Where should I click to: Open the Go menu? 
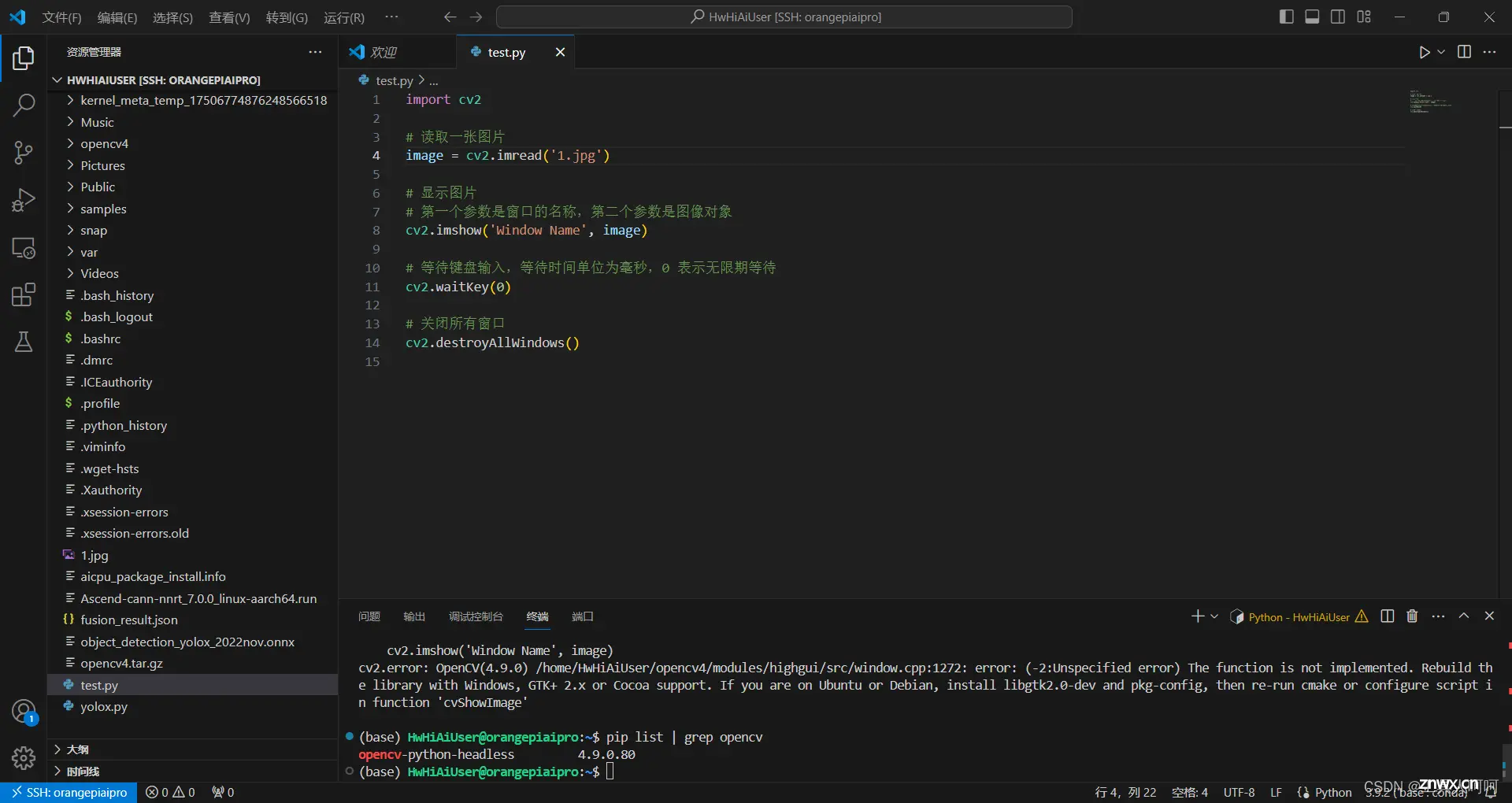287,17
